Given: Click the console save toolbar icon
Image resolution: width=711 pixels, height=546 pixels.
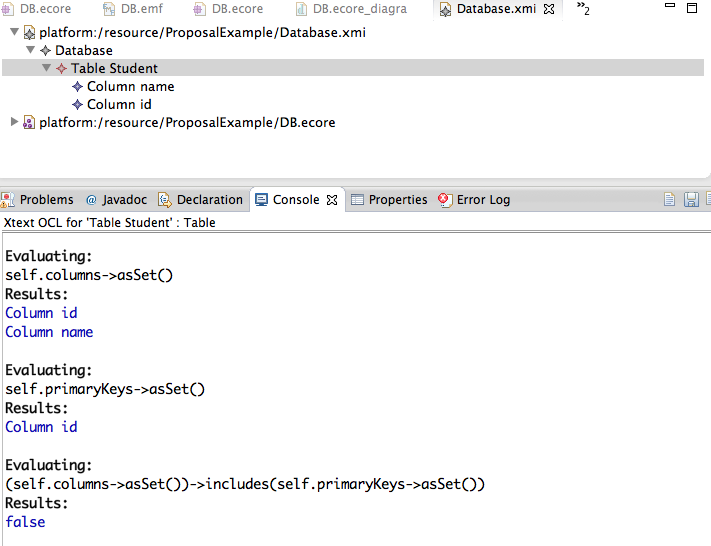Looking at the screenshot, I should 691,200.
